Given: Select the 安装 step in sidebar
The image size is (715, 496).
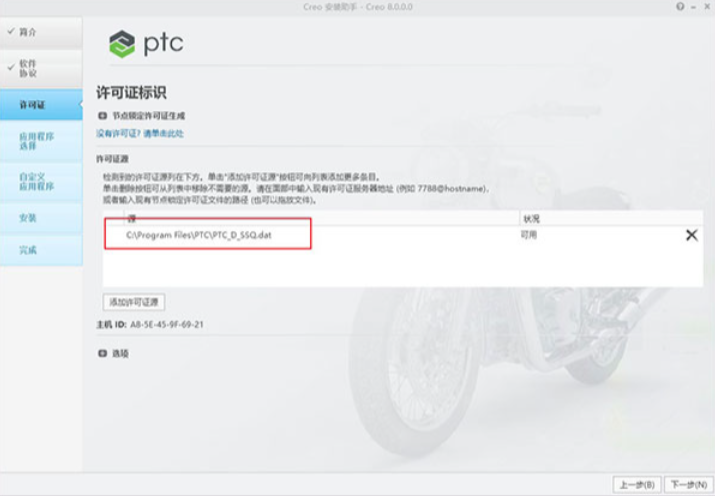Looking at the screenshot, I should point(41,218).
